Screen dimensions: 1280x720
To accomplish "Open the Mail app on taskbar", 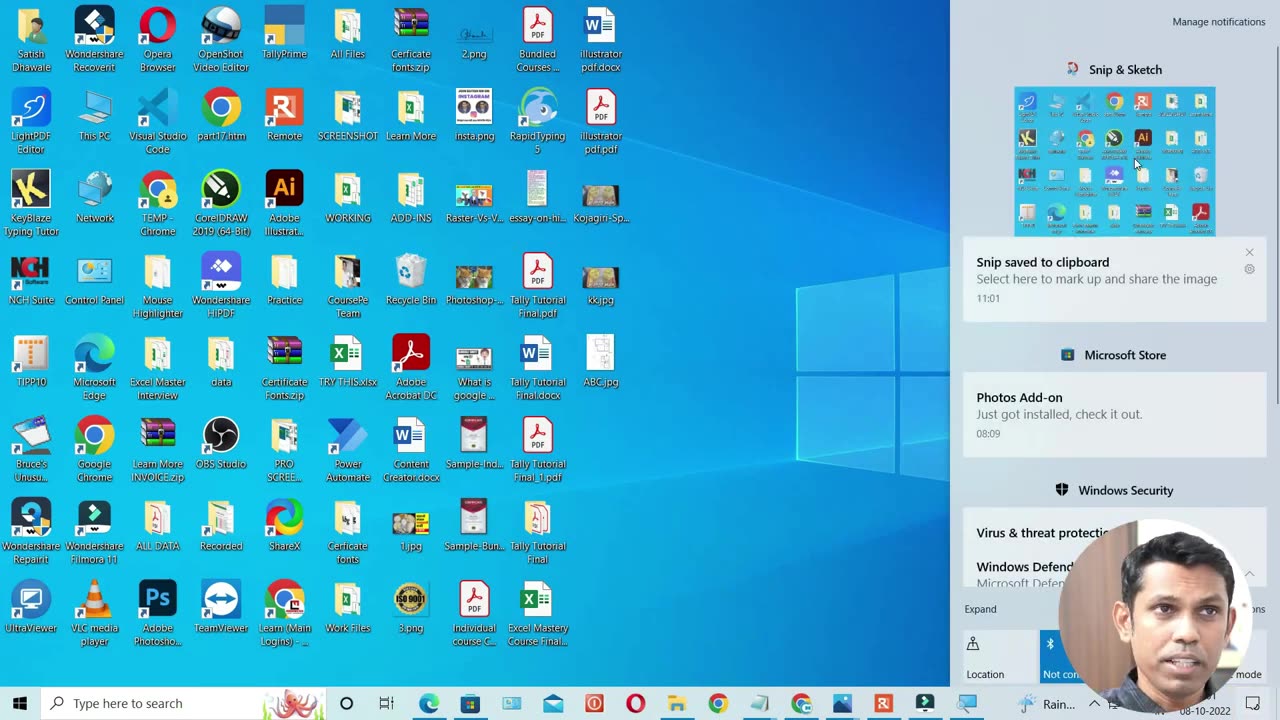I will pyautogui.click(x=553, y=704).
